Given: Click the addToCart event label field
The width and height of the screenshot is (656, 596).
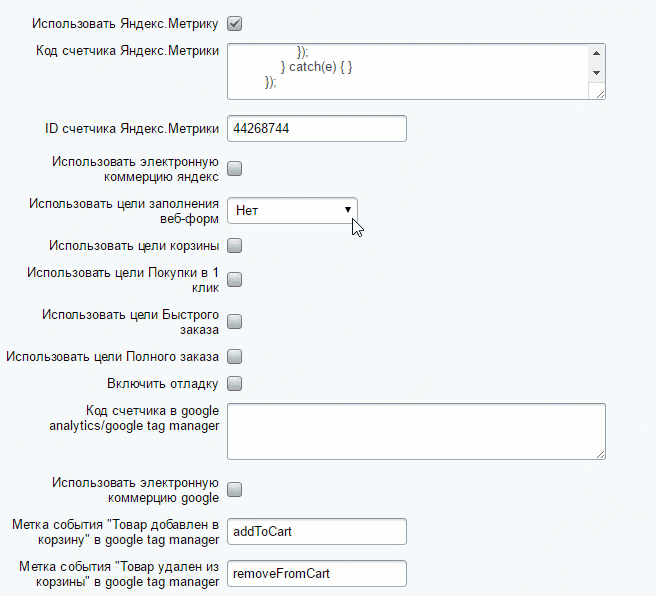Looking at the screenshot, I should [x=317, y=531].
